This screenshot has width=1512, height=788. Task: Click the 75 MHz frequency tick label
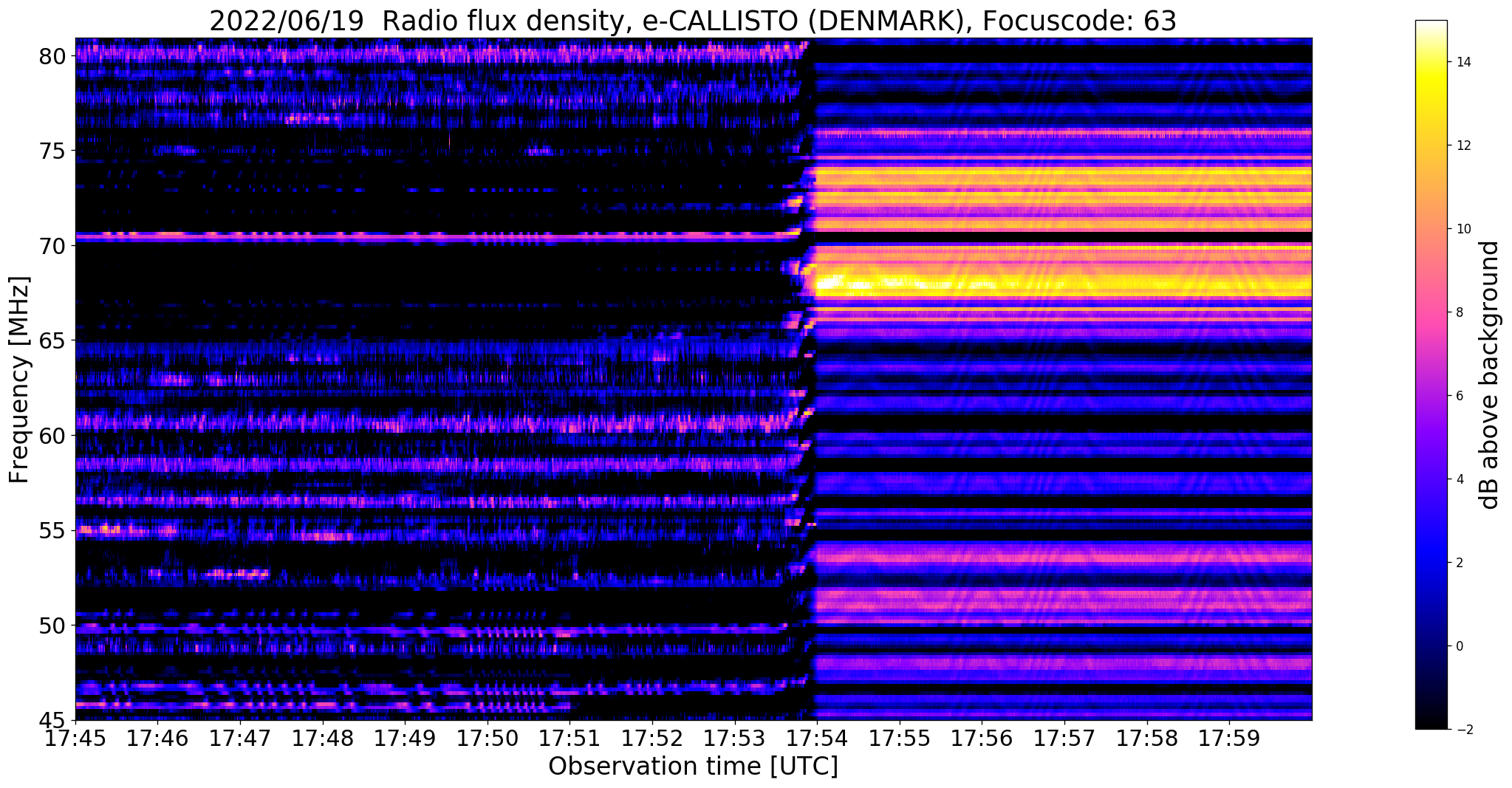click(x=54, y=151)
